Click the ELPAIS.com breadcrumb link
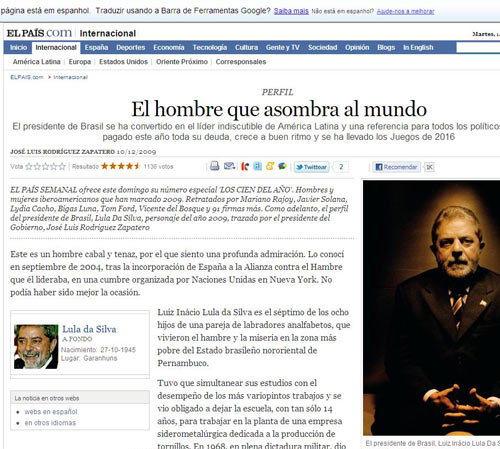This screenshot has height=449, width=500. point(27,77)
